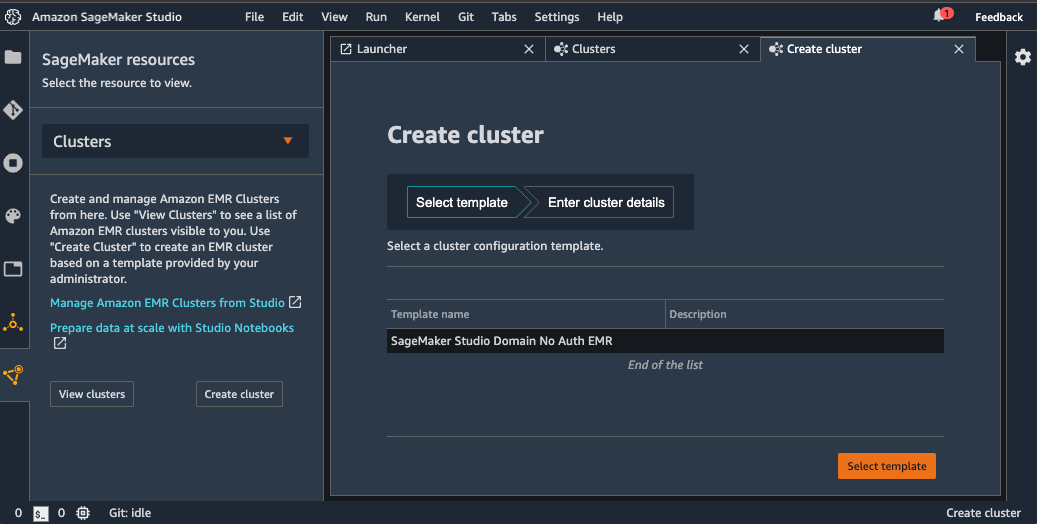Switch to the Launcher tab
1037x524 pixels.
tap(382, 49)
